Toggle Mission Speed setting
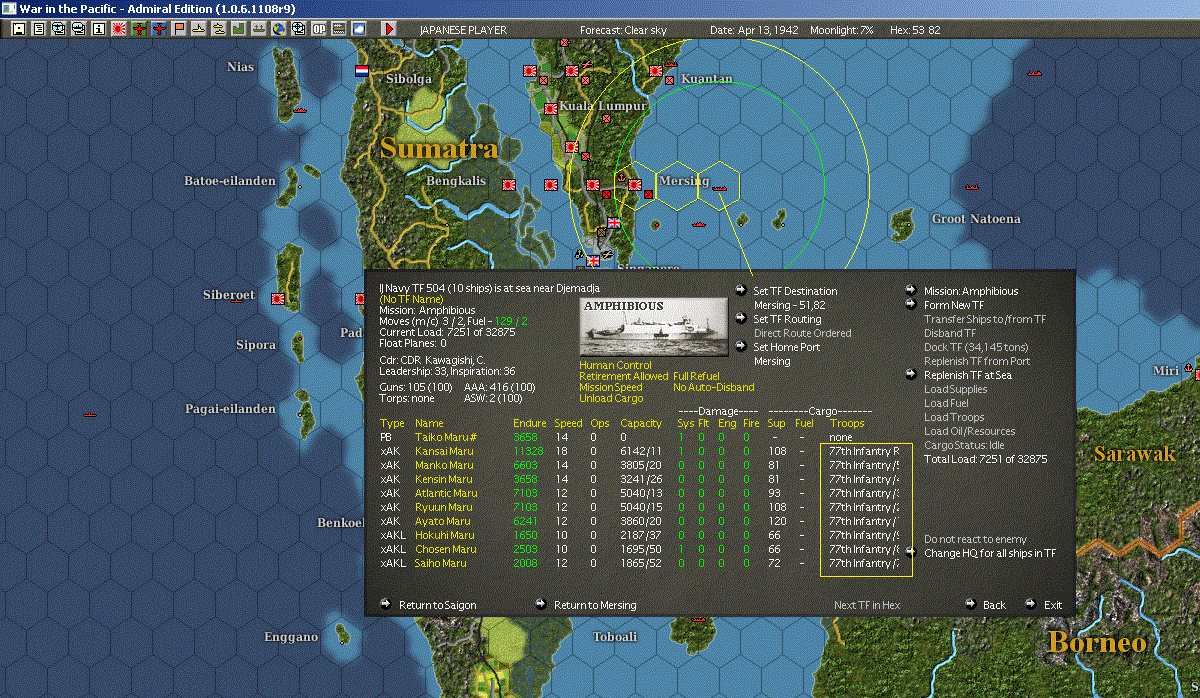 (x=609, y=387)
